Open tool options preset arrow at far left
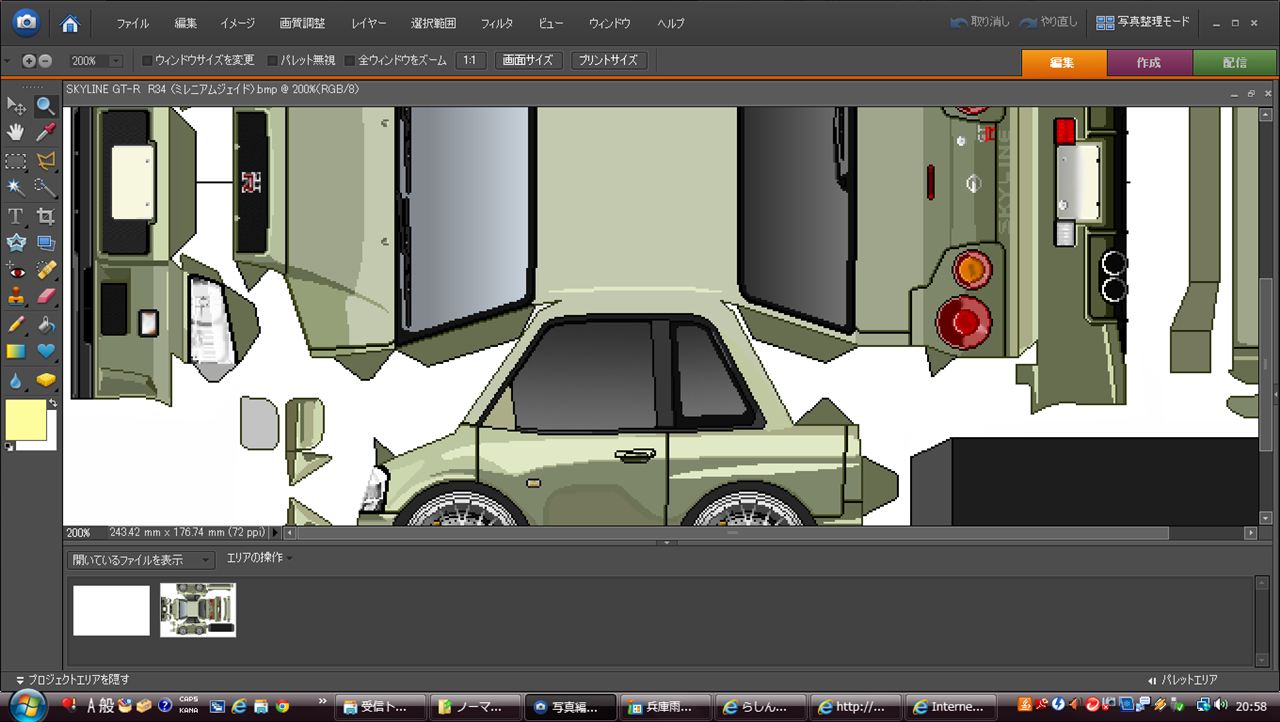 tap(6, 61)
